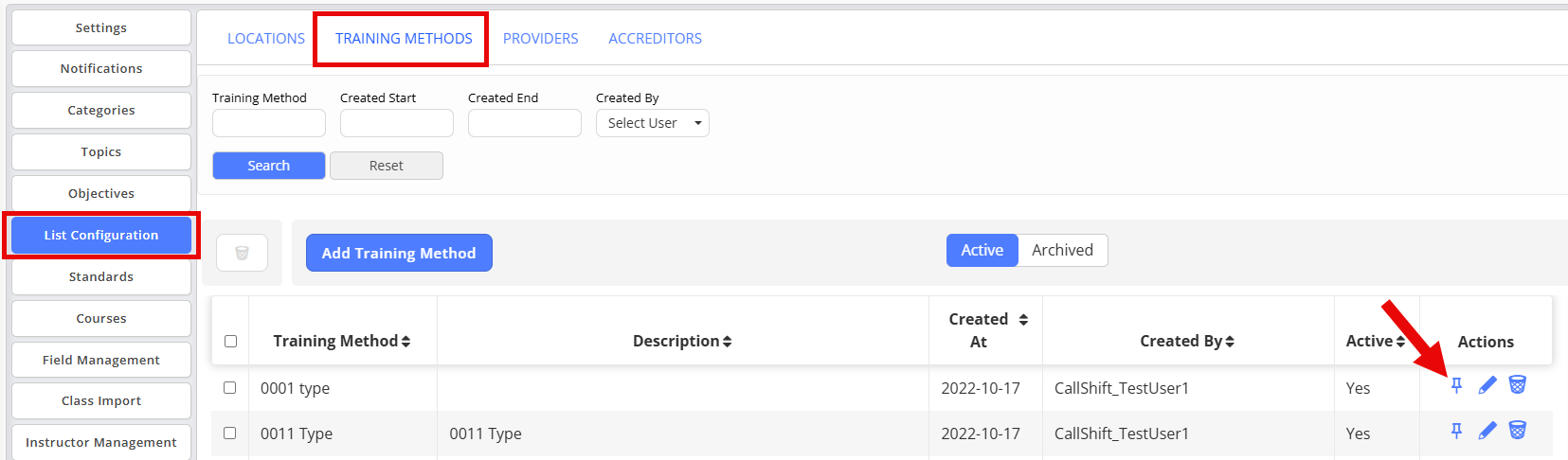Open the Select User dropdown
The height and width of the screenshot is (460, 1568).
click(x=653, y=123)
